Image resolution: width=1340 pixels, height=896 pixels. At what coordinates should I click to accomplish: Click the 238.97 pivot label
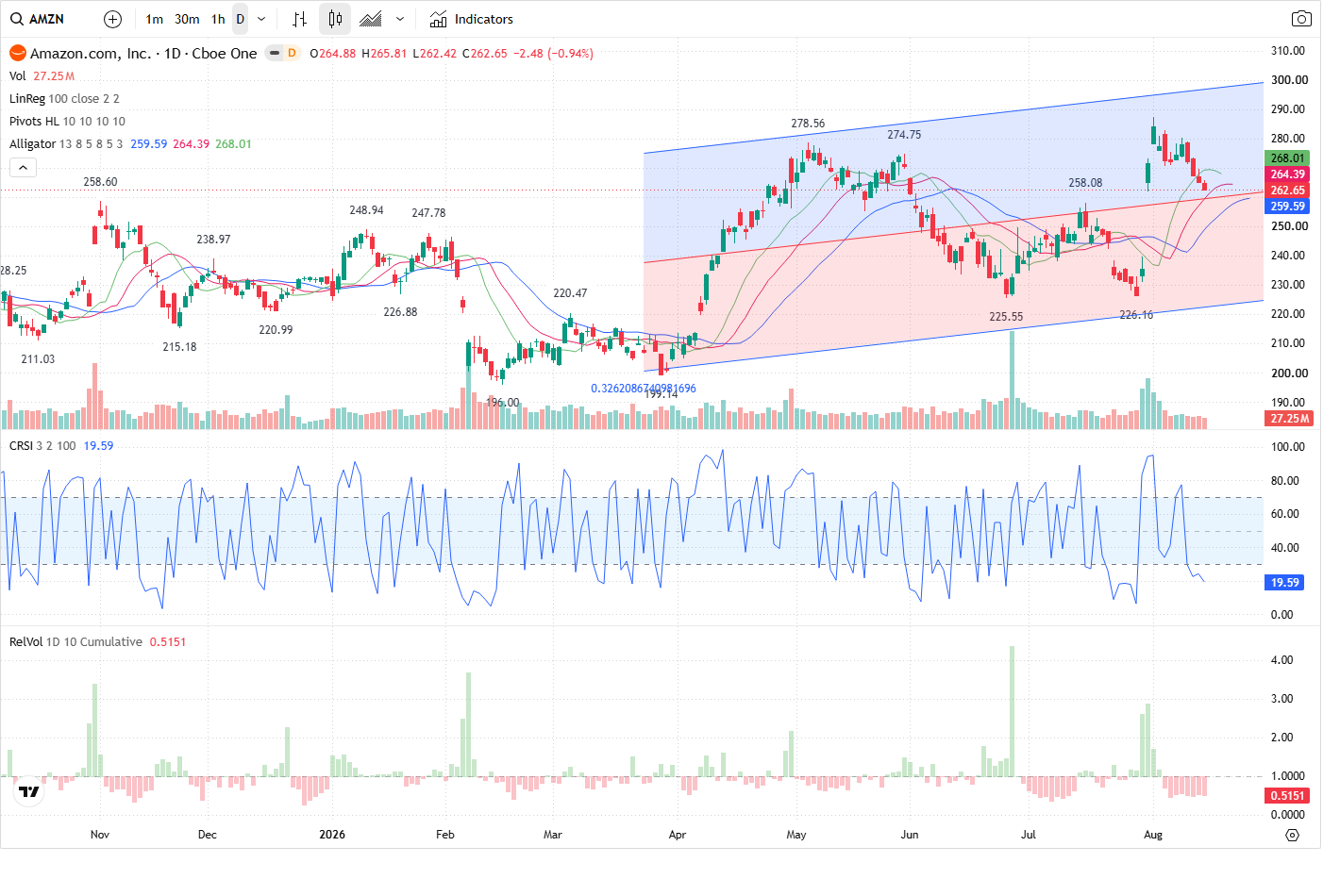[x=213, y=240]
